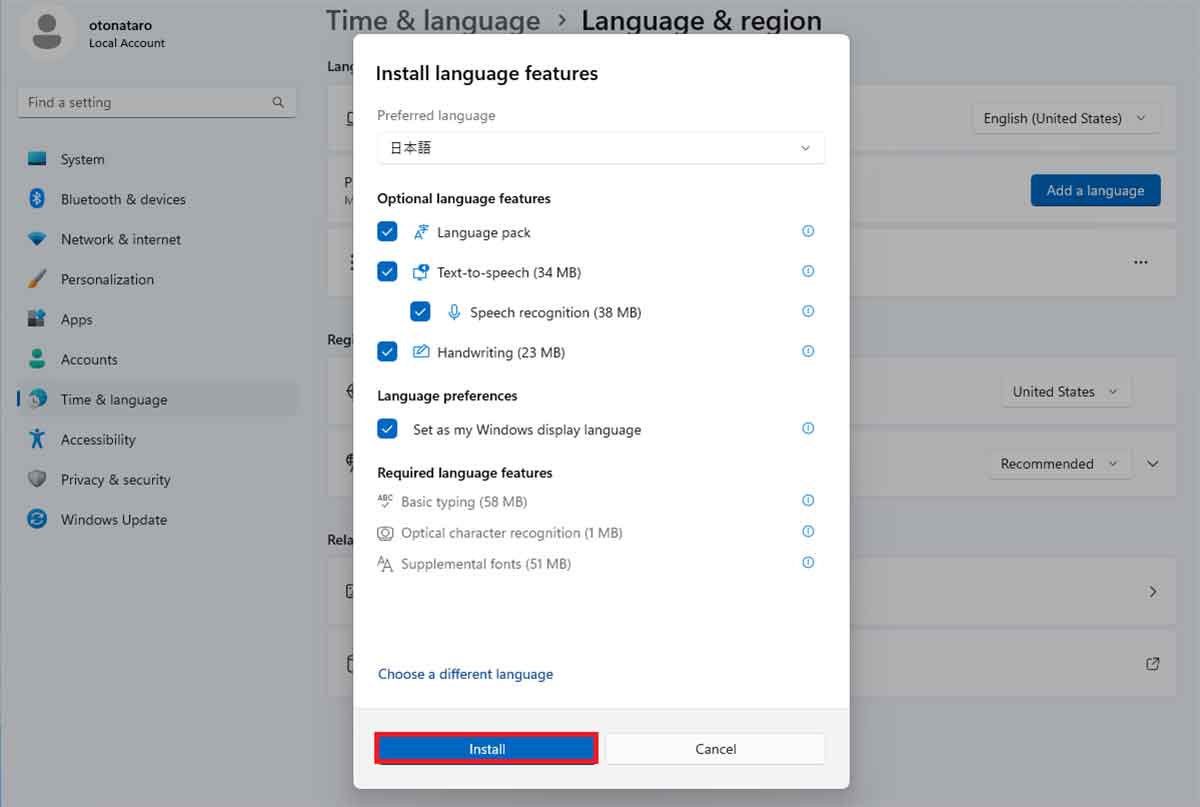Image resolution: width=1200 pixels, height=807 pixels.
Task: Click the external link icon in background page
Action: [1153, 663]
